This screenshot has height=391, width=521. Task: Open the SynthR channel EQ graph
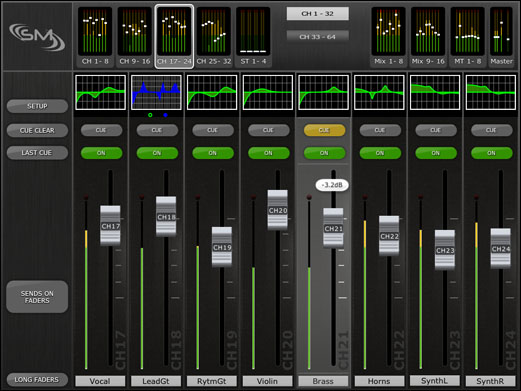[x=491, y=92]
